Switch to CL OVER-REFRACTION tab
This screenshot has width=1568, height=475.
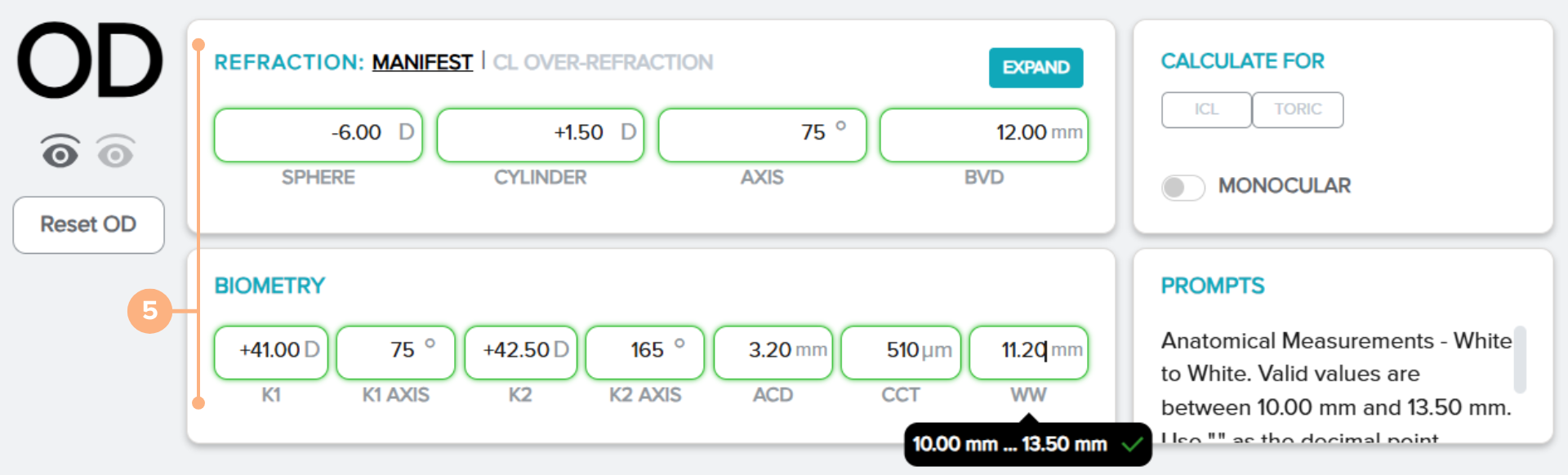coord(603,62)
